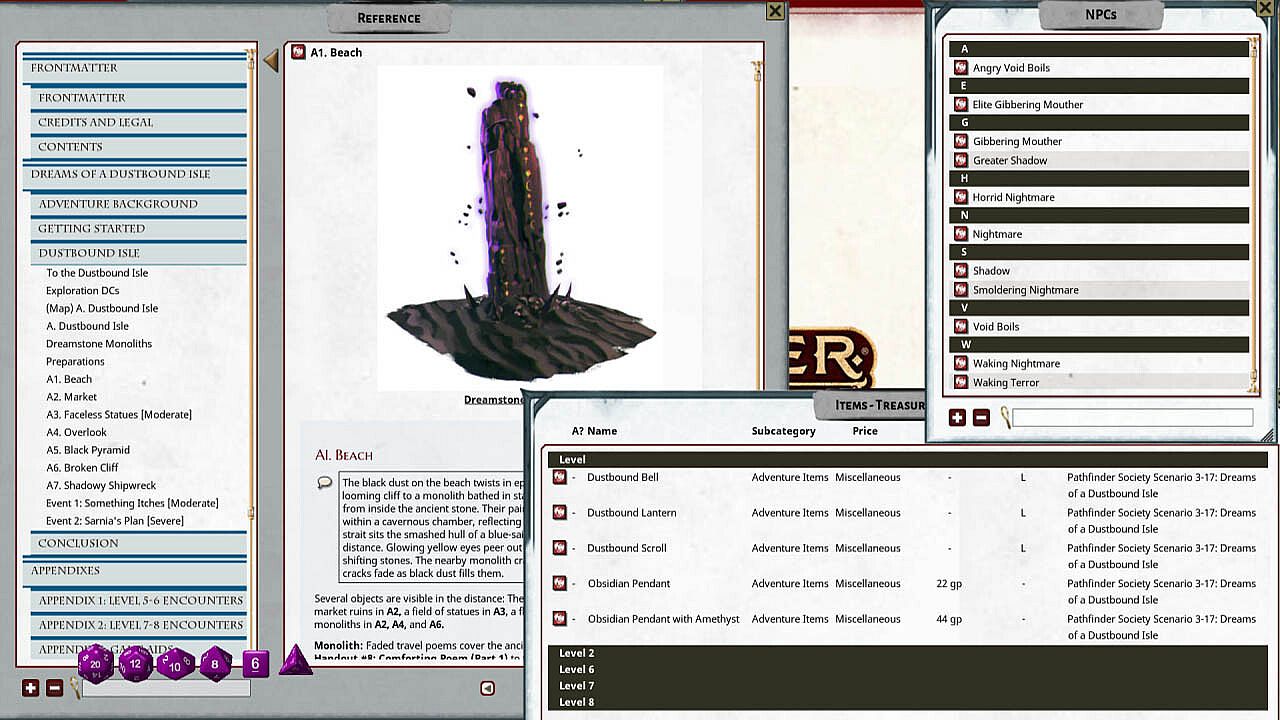This screenshot has width=1280, height=720.
Task: Open A5. Black Pyramid page
Action: tap(88, 450)
